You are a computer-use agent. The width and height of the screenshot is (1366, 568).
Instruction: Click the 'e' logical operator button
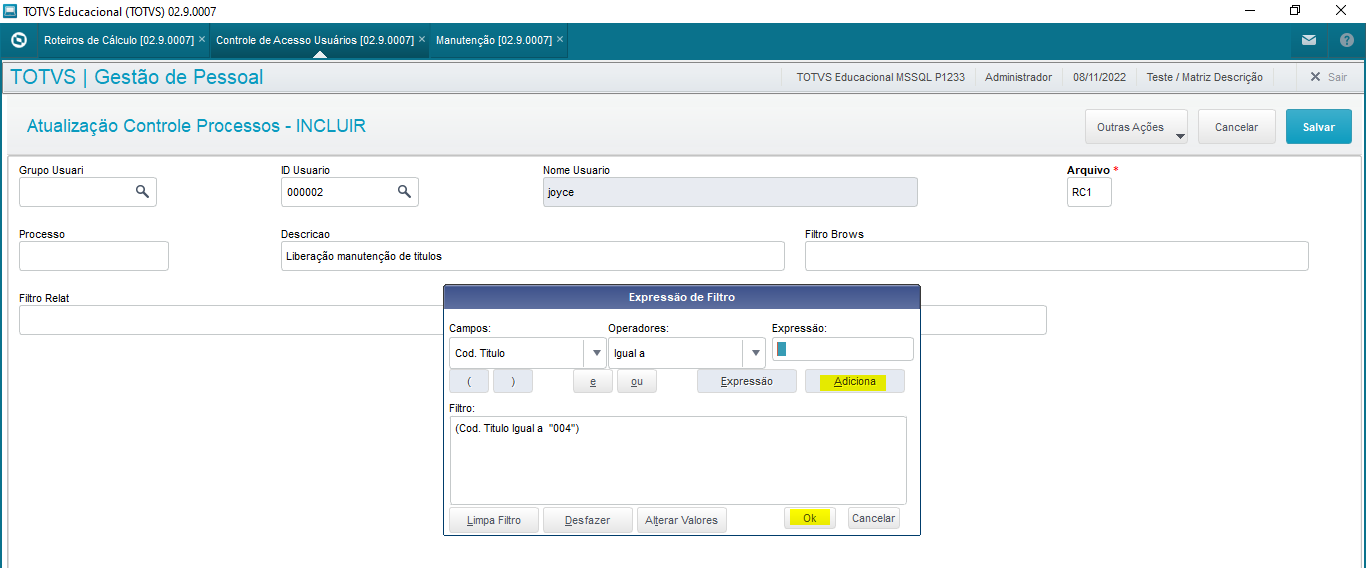[x=593, y=381]
